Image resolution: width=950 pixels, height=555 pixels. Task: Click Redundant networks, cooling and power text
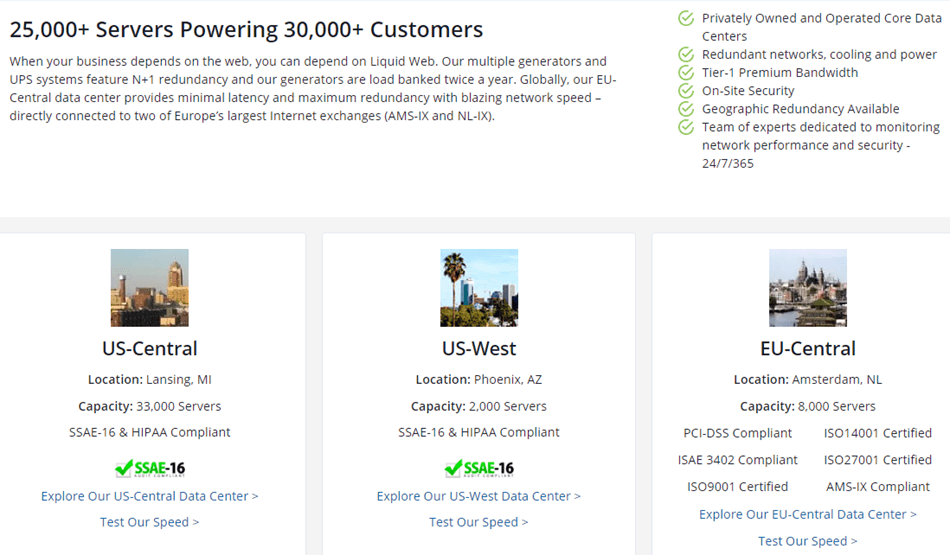tap(819, 55)
